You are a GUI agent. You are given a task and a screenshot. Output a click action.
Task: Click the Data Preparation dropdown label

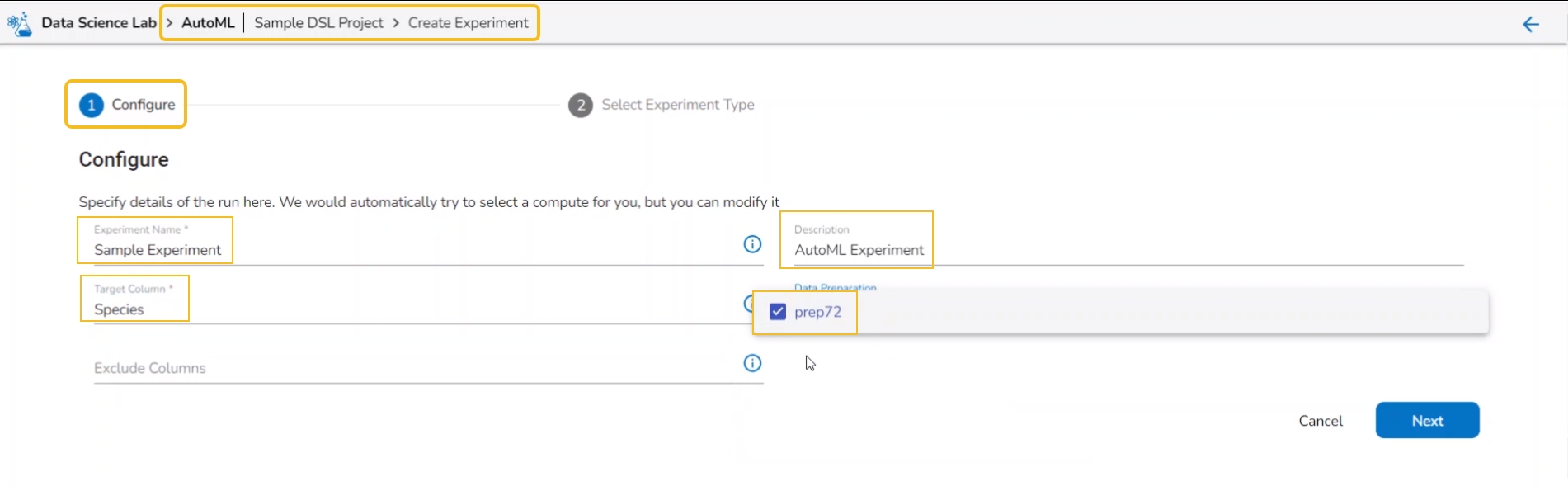[835, 287]
